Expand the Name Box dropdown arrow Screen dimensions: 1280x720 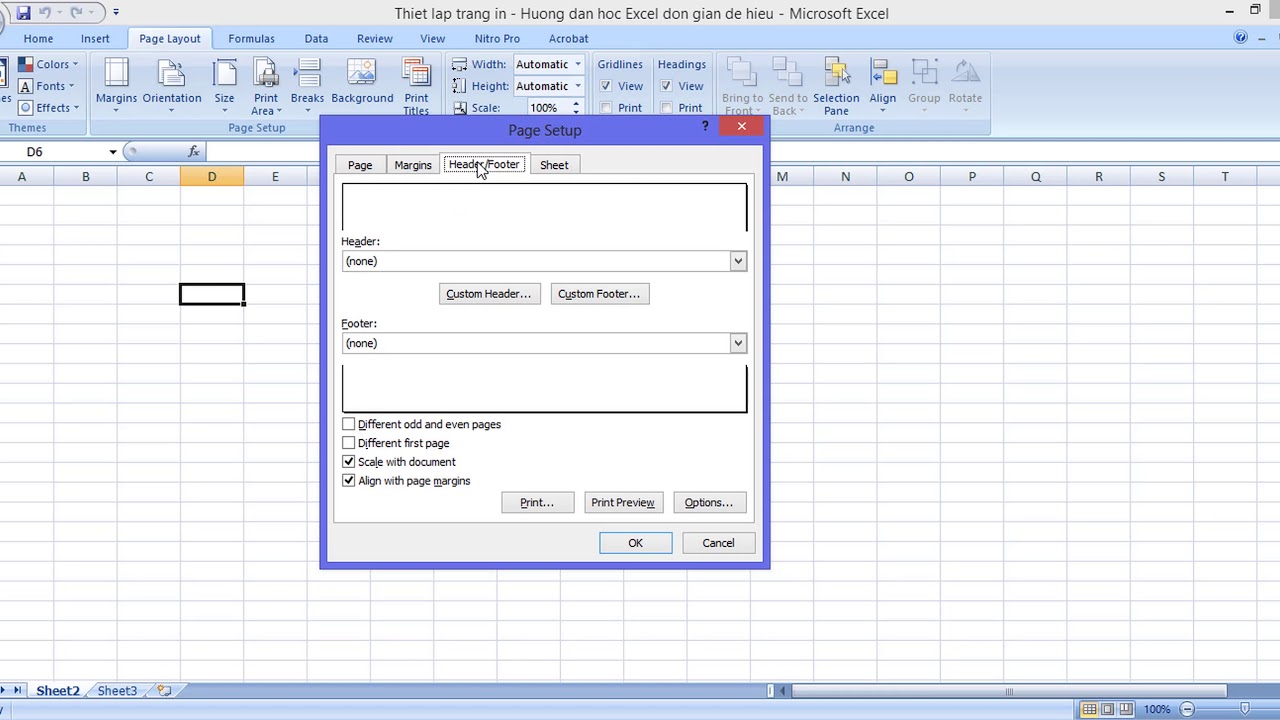point(113,152)
